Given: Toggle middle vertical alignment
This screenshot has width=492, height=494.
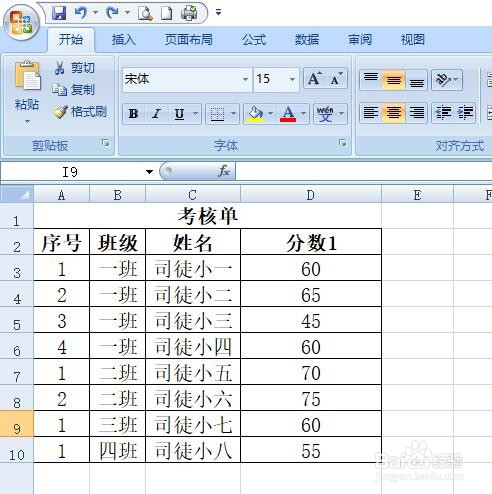Looking at the screenshot, I should click(394, 80).
